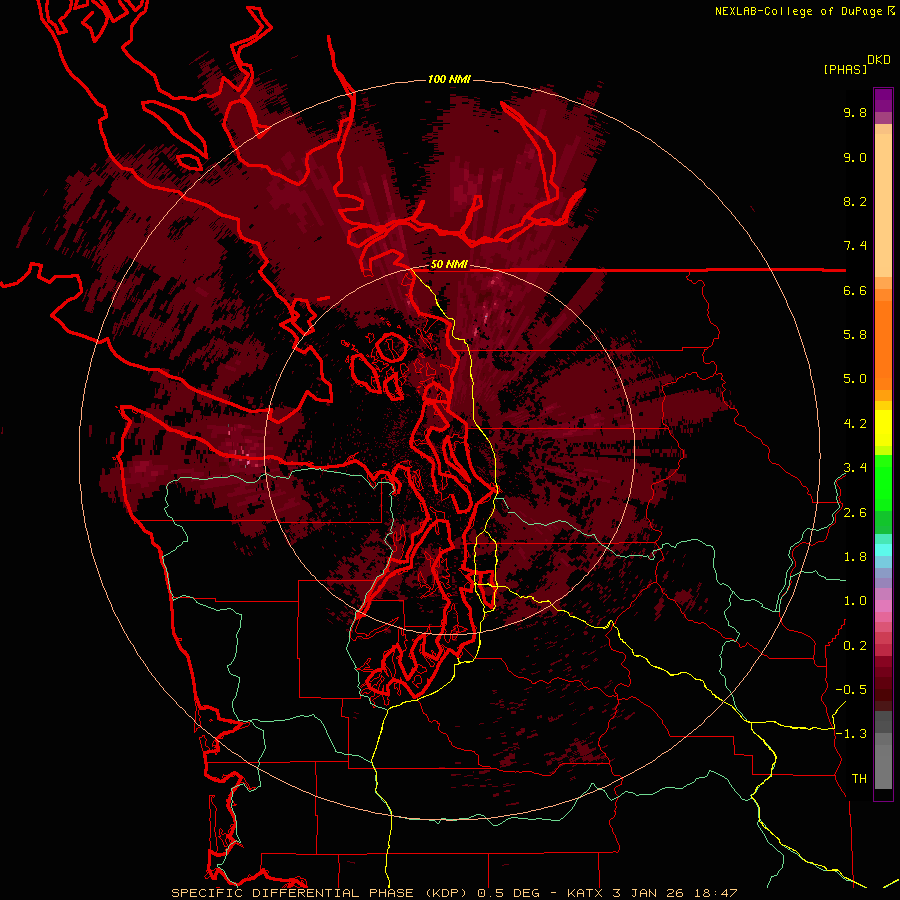This screenshot has width=900, height=900.
Task: Click the 18:47 timestamp in the caption
Action: pos(717,893)
